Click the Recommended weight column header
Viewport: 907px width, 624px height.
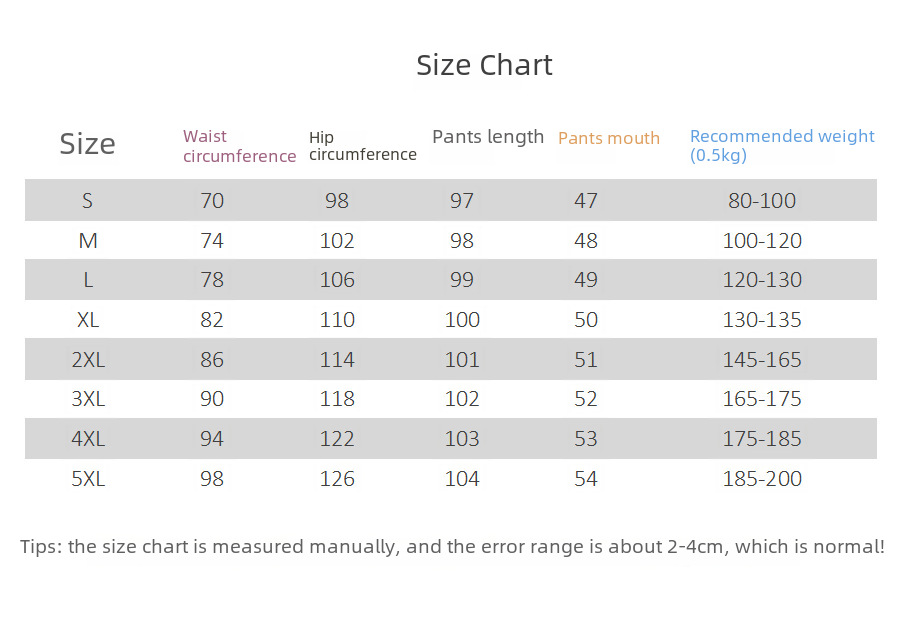[782, 145]
